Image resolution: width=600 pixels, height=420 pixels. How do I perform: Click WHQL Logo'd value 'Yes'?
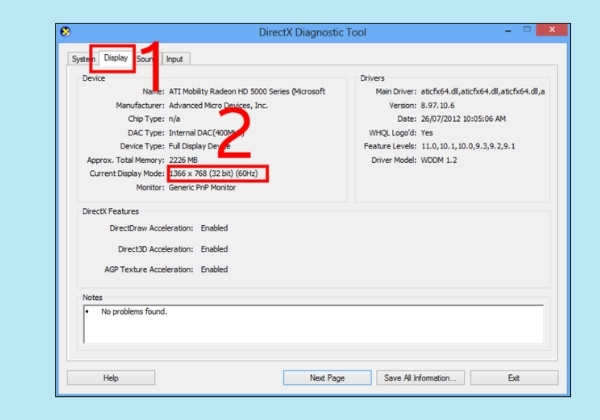click(x=427, y=133)
